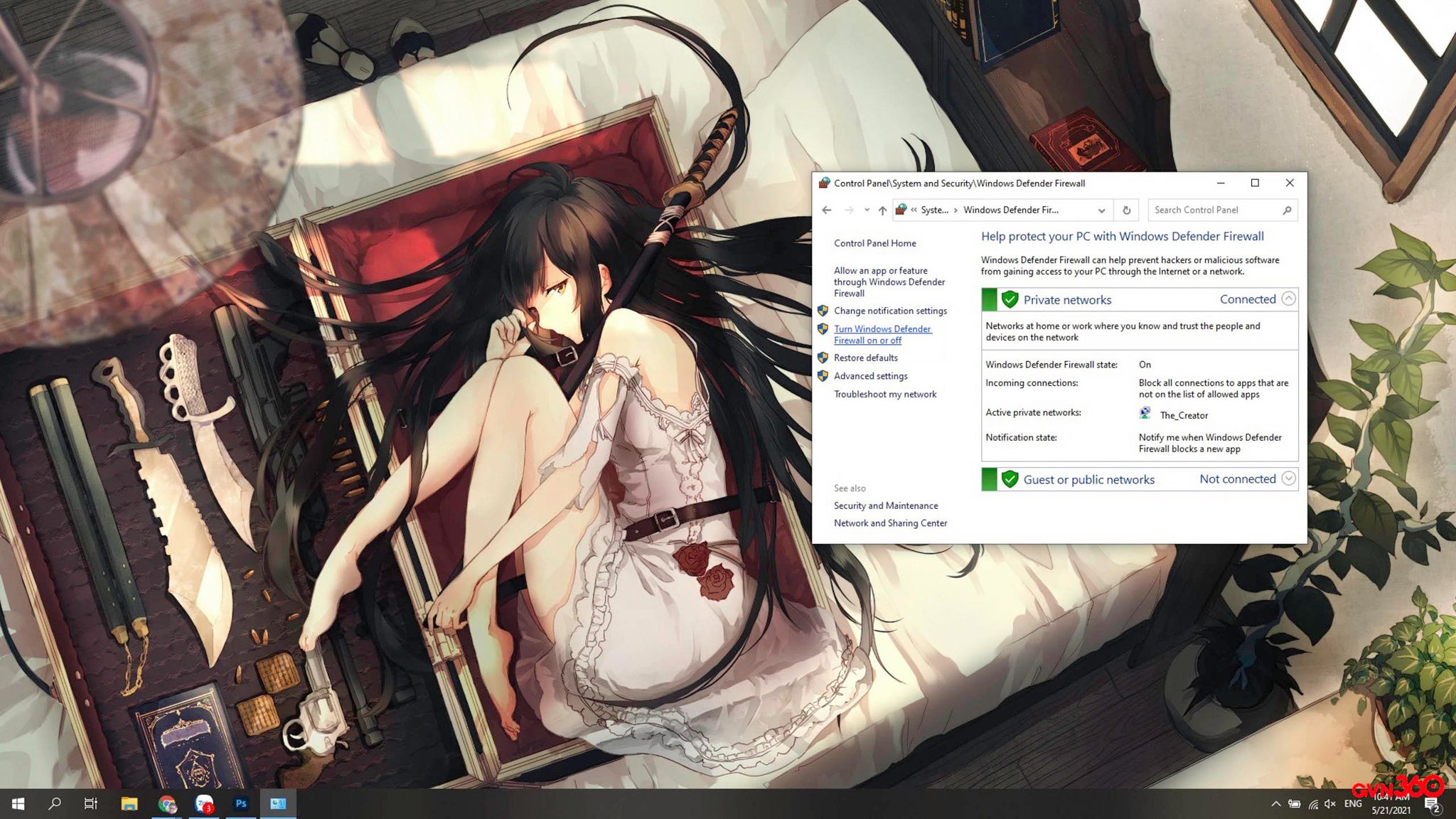
Task: Expand the Guest or public networks section
Action: (x=1288, y=478)
